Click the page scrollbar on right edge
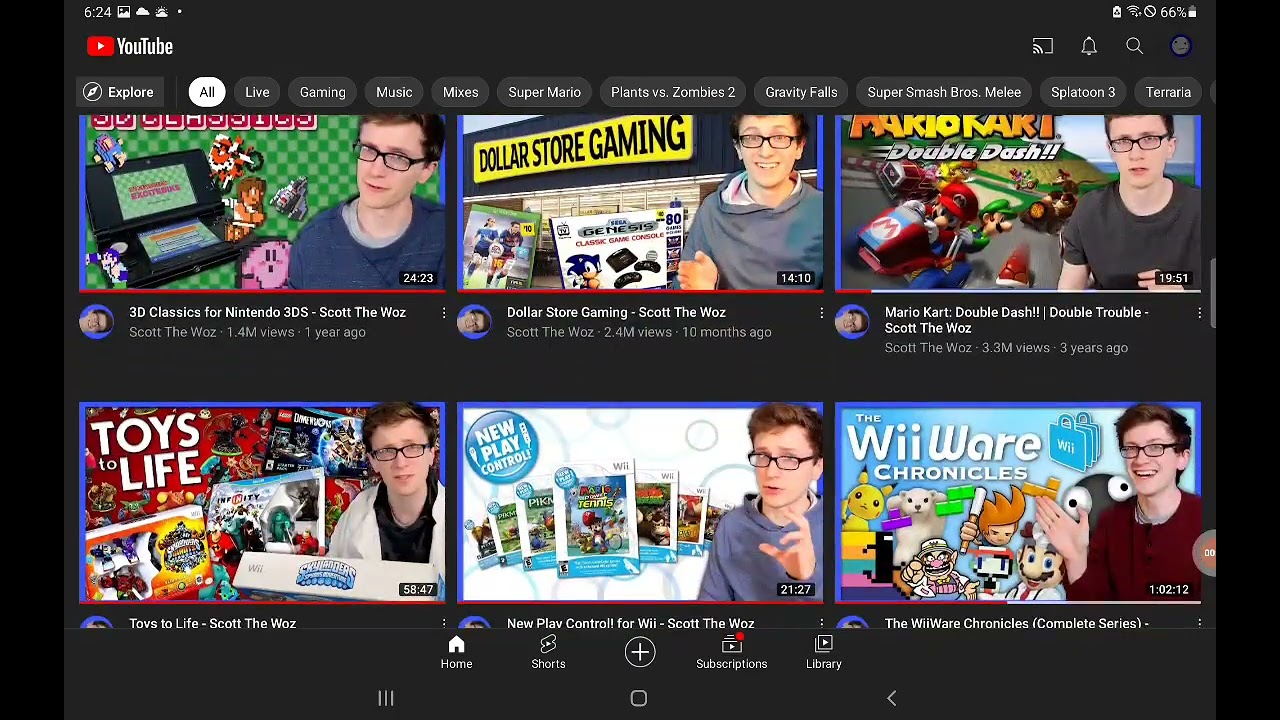The width and height of the screenshot is (1280, 720). pos(1211,292)
